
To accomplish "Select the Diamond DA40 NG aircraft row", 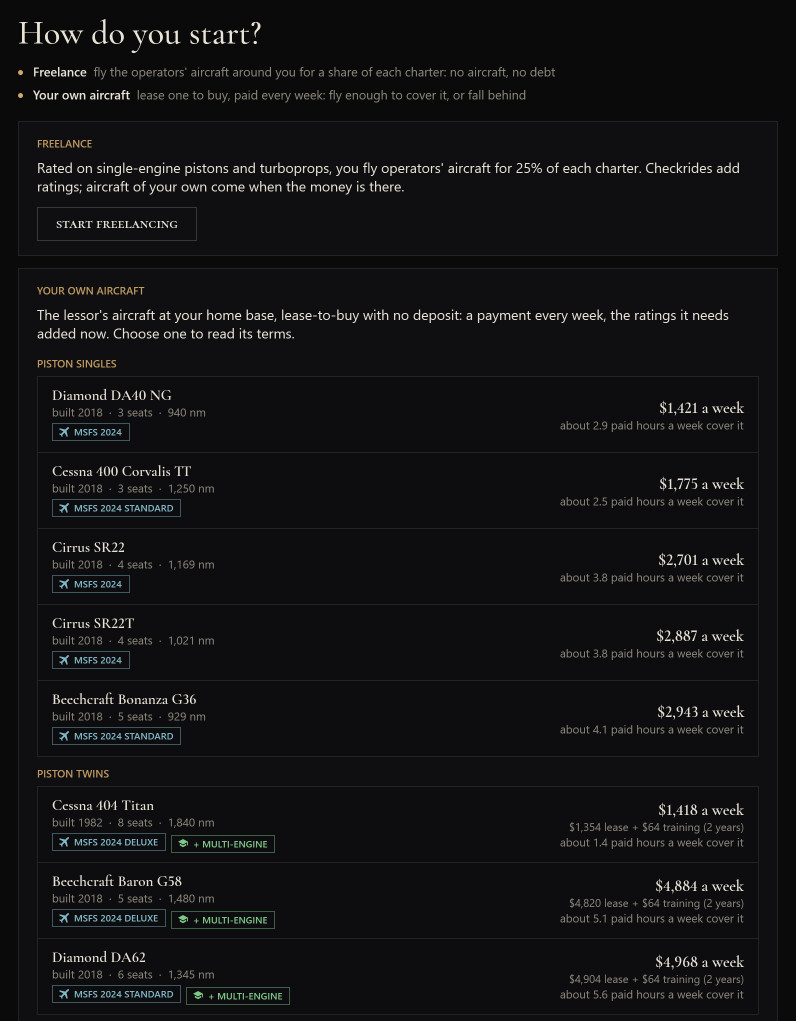I will 398,415.
